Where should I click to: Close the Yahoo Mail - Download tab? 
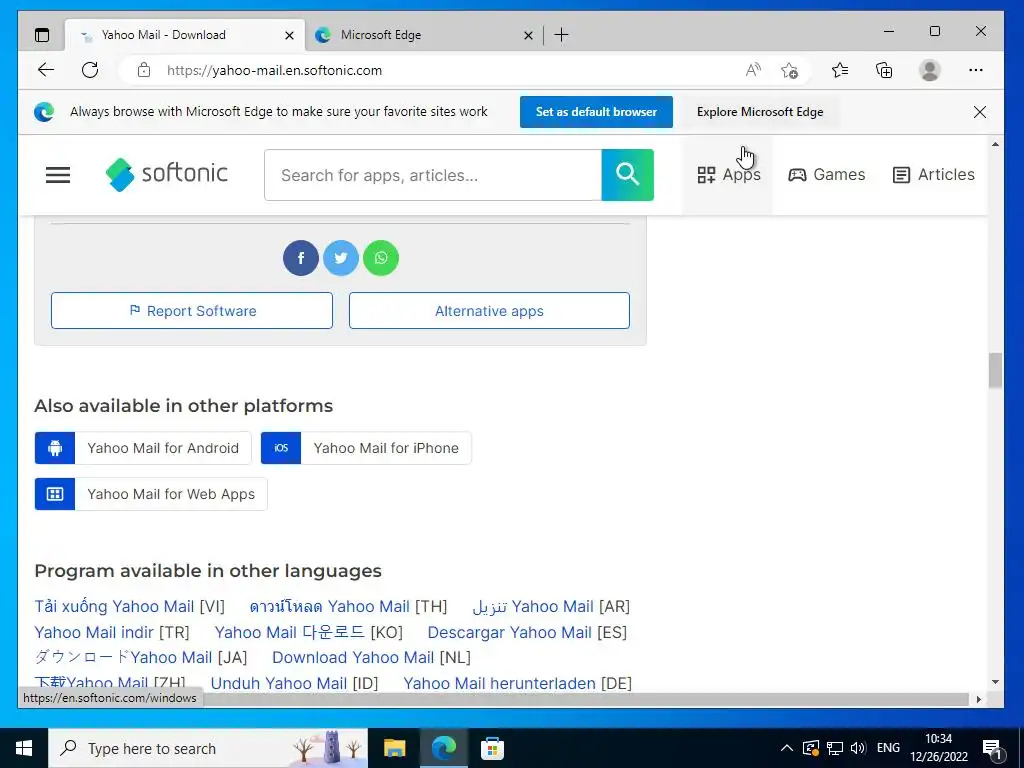289,35
